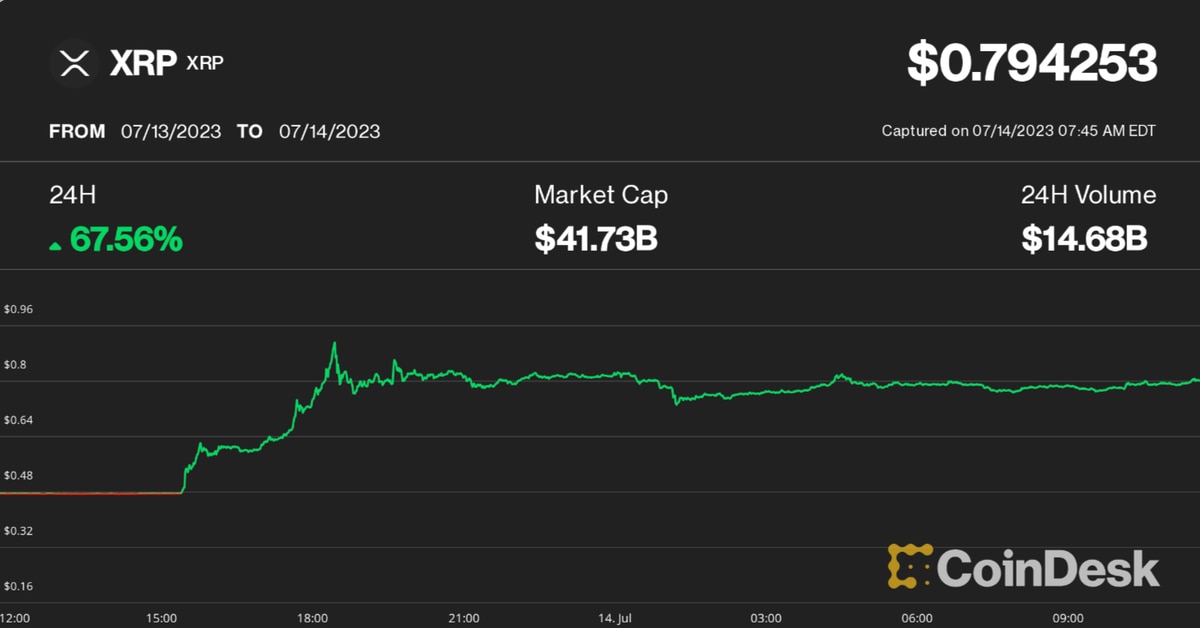The width and height of the screenshot is (1200, 628).
Task: Click the Captured on timestamp text
Action: 1018,131
